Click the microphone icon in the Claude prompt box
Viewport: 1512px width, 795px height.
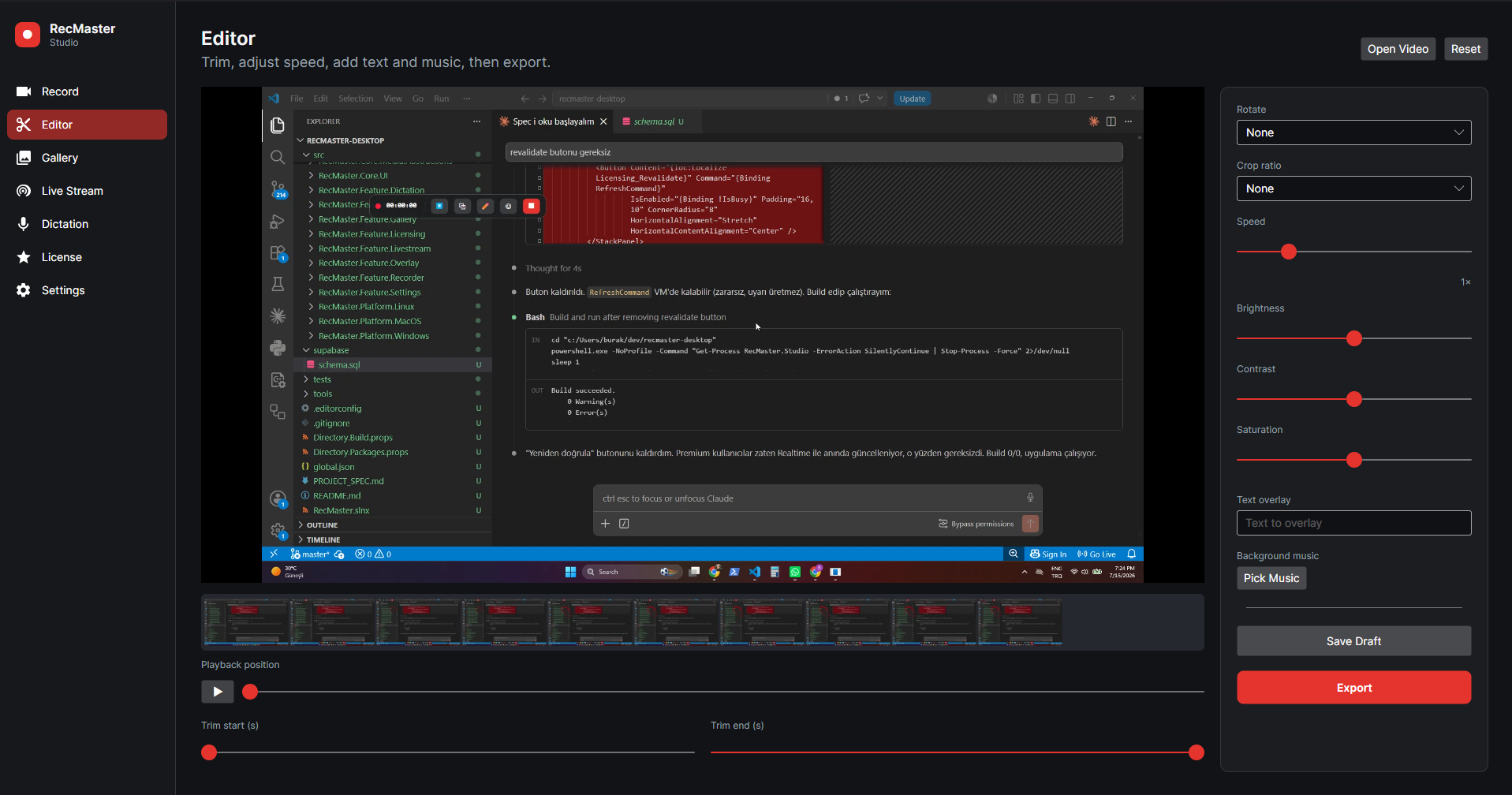pyautogui.click(x=1030, y=498)
